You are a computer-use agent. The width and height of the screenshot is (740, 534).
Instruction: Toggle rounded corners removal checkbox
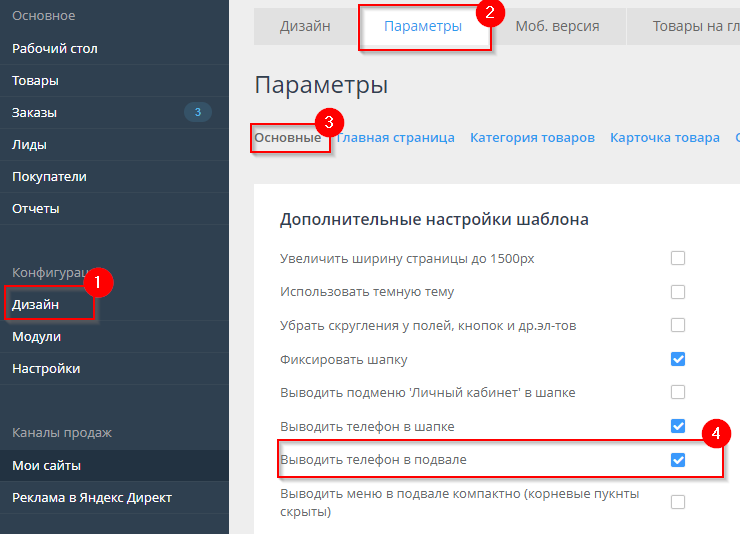pyautogui.click(x=678, y=325)
